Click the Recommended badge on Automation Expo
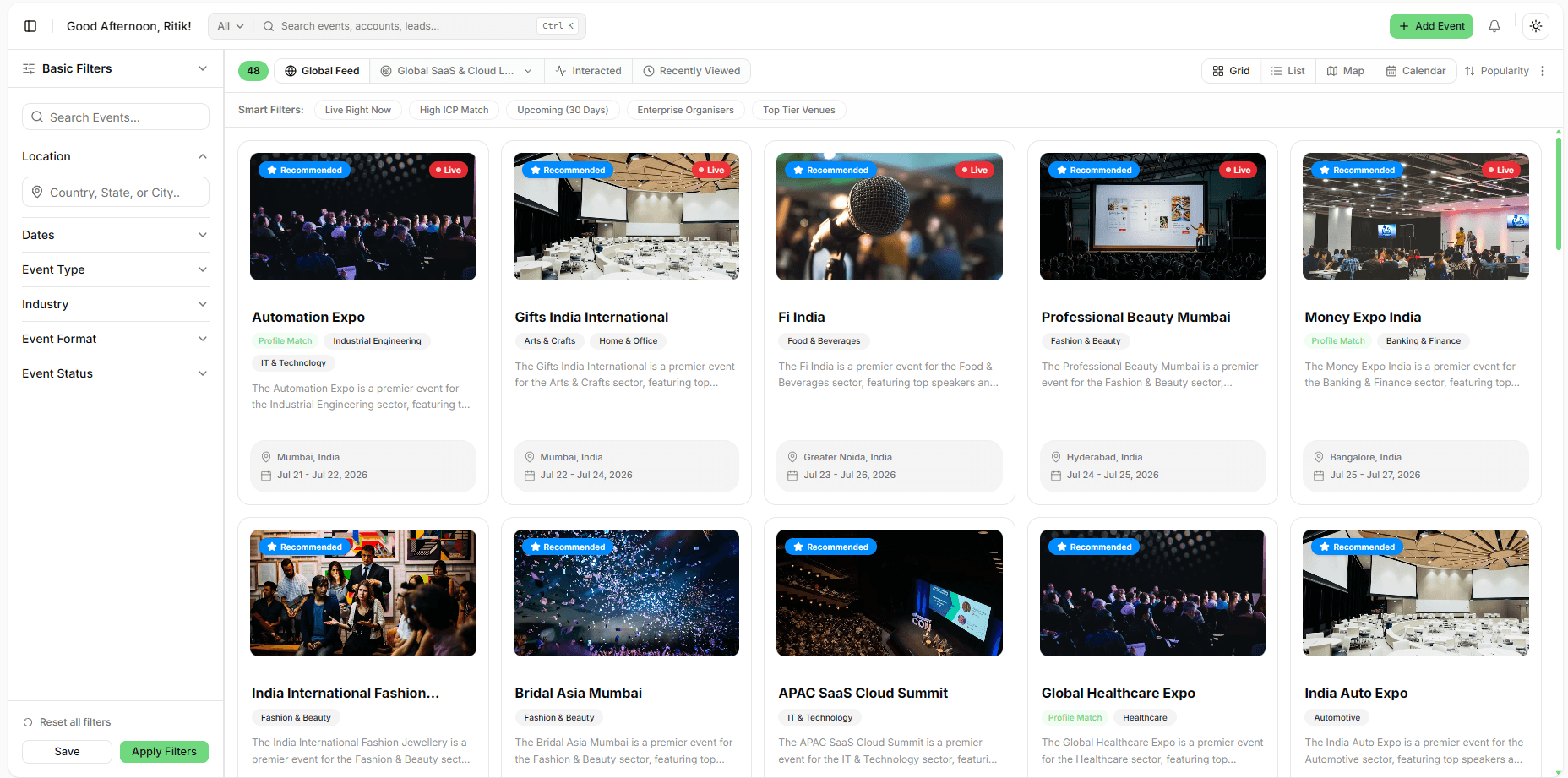 click(304, 170)
